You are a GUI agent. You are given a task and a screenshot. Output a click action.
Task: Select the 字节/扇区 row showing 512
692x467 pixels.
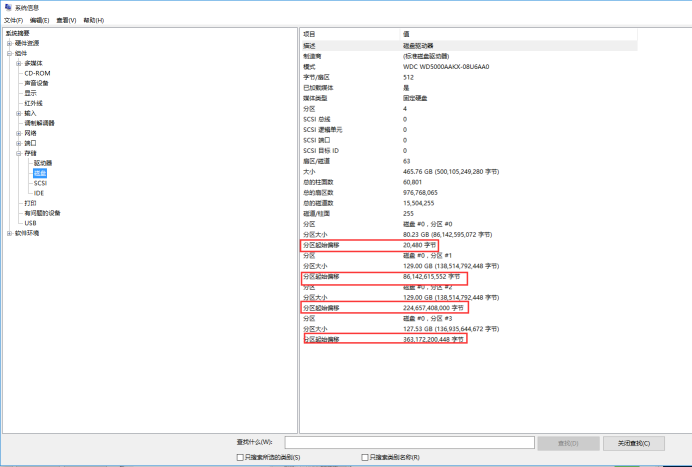point(469,77)
